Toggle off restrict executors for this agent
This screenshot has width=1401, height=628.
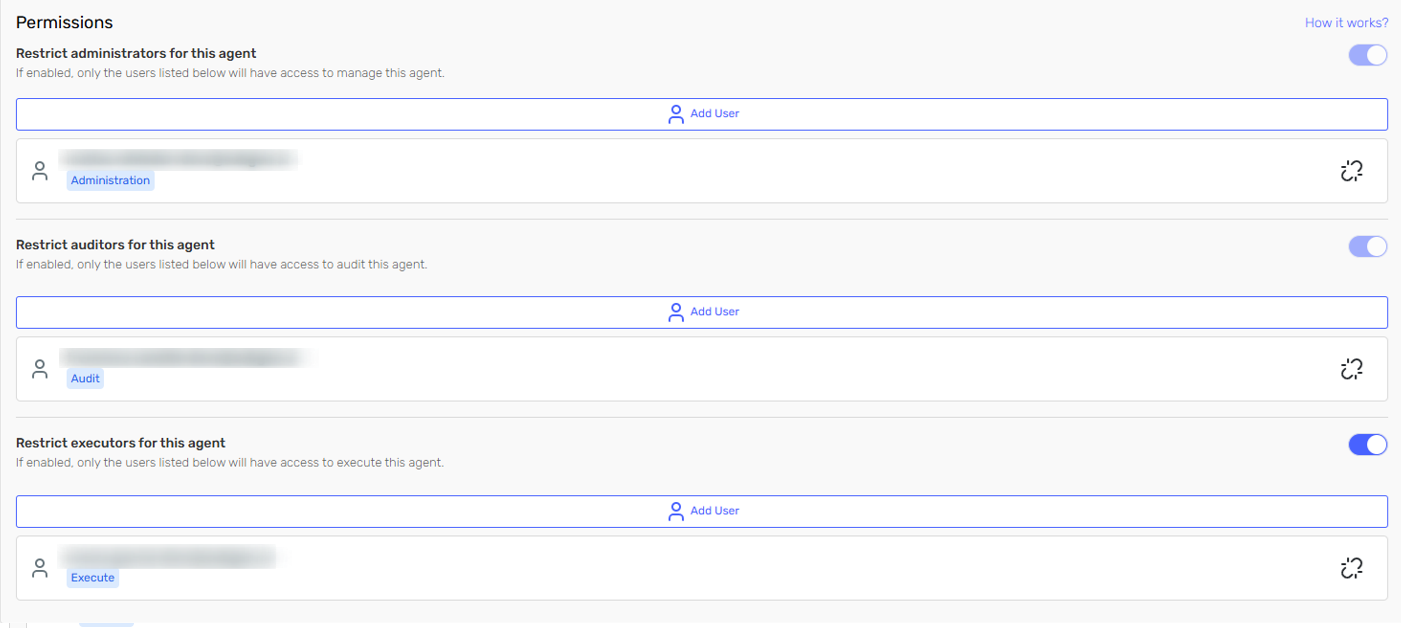(1367, 444)
